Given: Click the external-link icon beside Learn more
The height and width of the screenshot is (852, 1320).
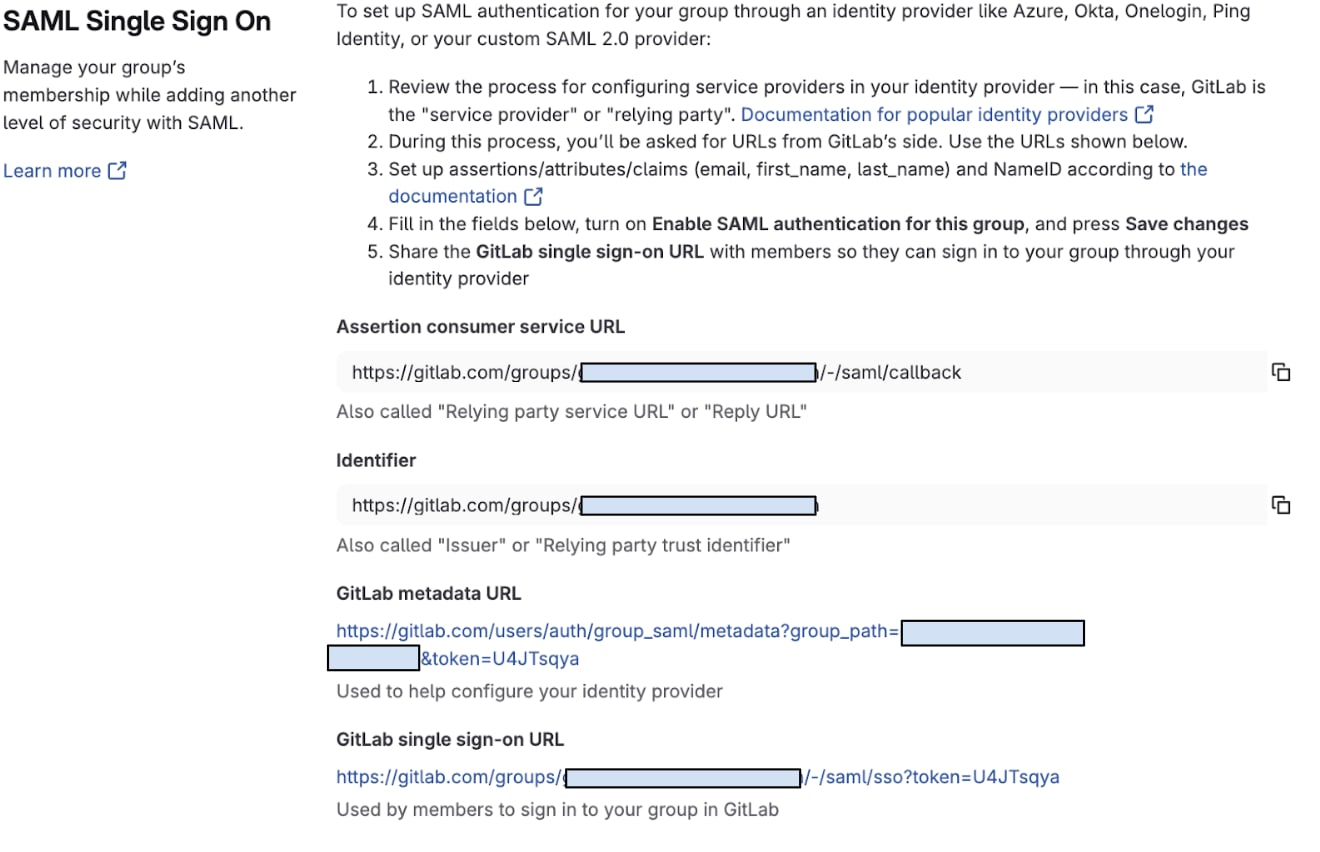Looking at the screenshot, I should point(117,170).
